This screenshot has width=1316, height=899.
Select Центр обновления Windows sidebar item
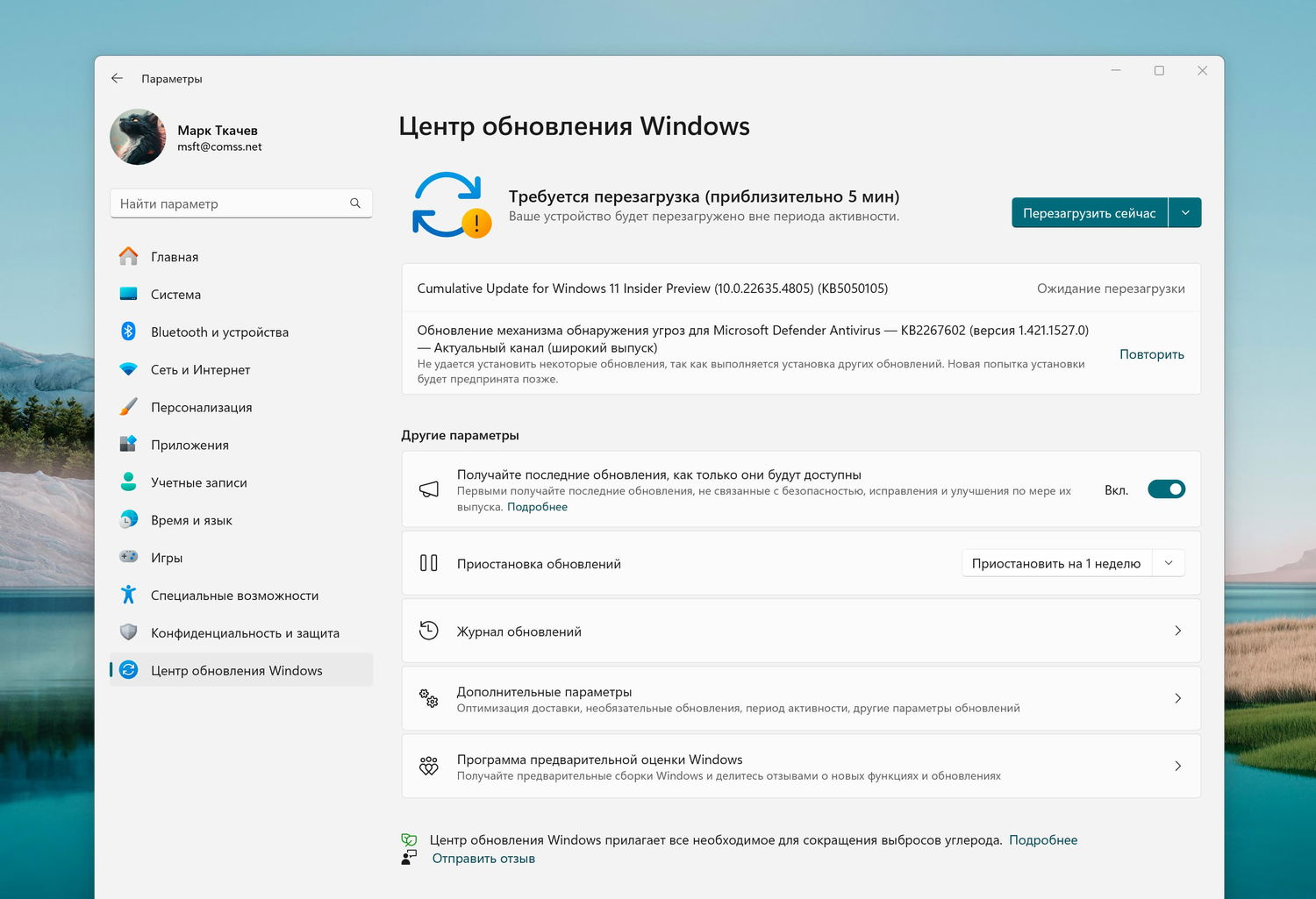pos(241,670)
